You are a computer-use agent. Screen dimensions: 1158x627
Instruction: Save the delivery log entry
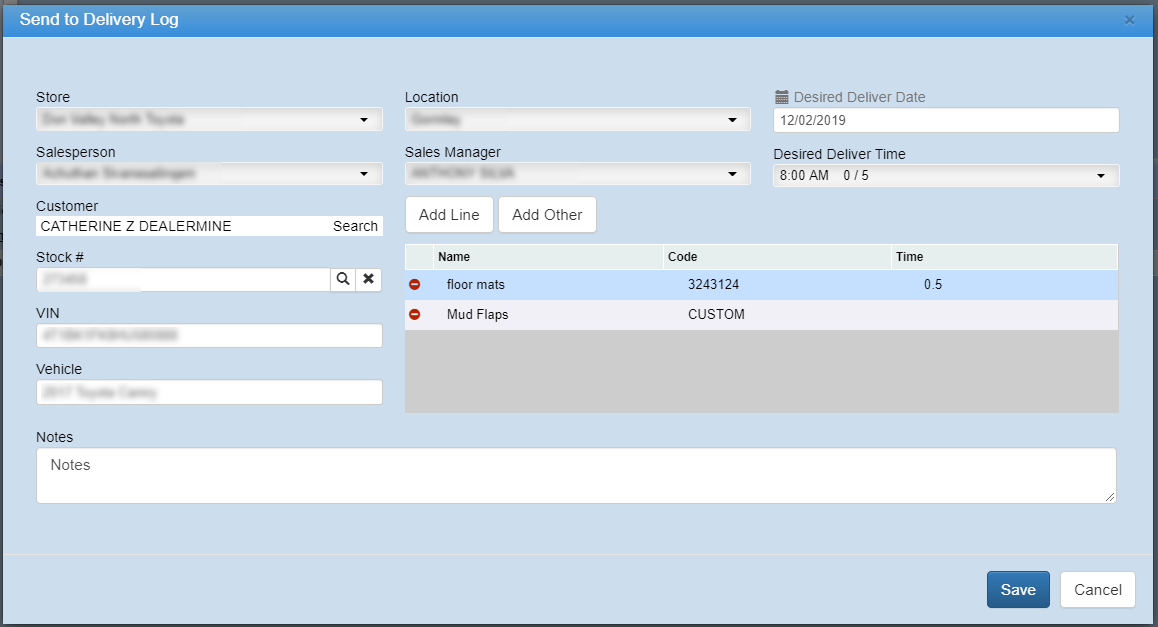point(1017,590)
